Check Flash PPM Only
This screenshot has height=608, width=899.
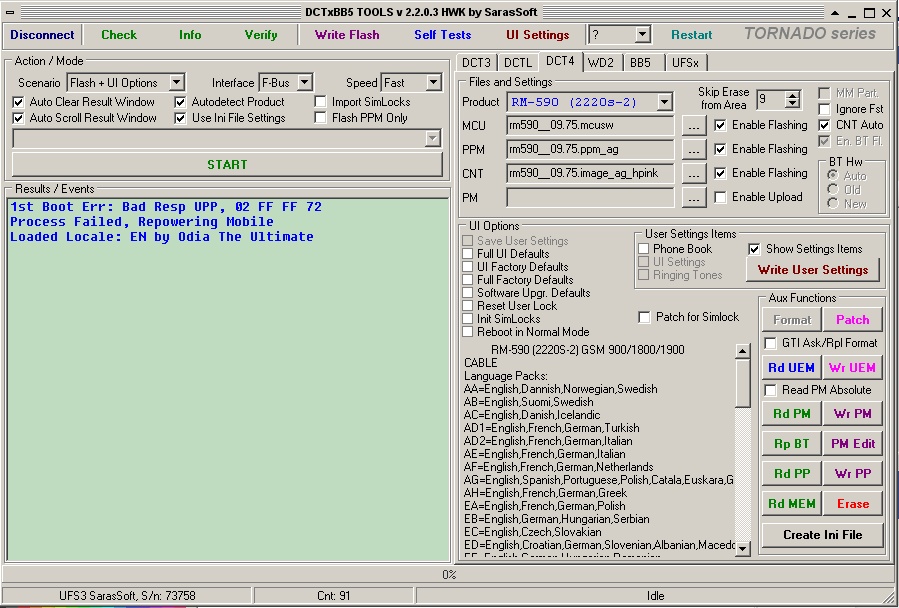point(320,118)
